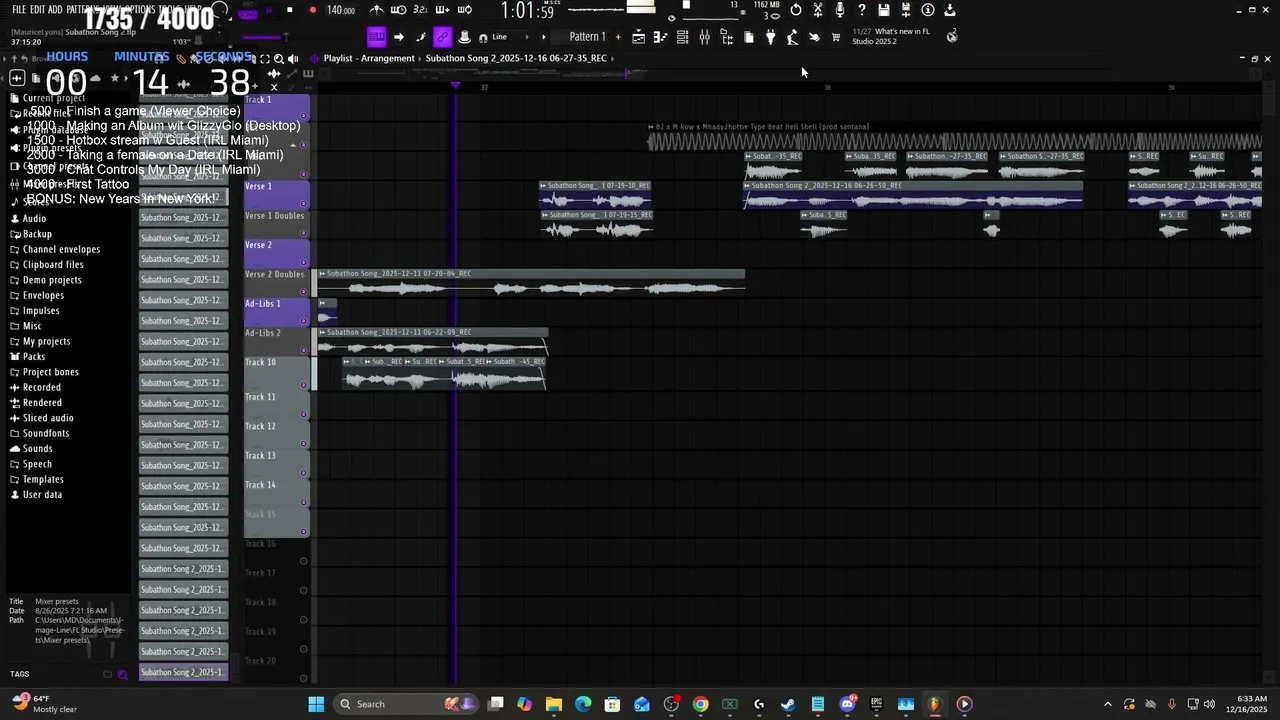Open the Pattern 1 selector
The image size is (1280, 720).
pos(587,37)
